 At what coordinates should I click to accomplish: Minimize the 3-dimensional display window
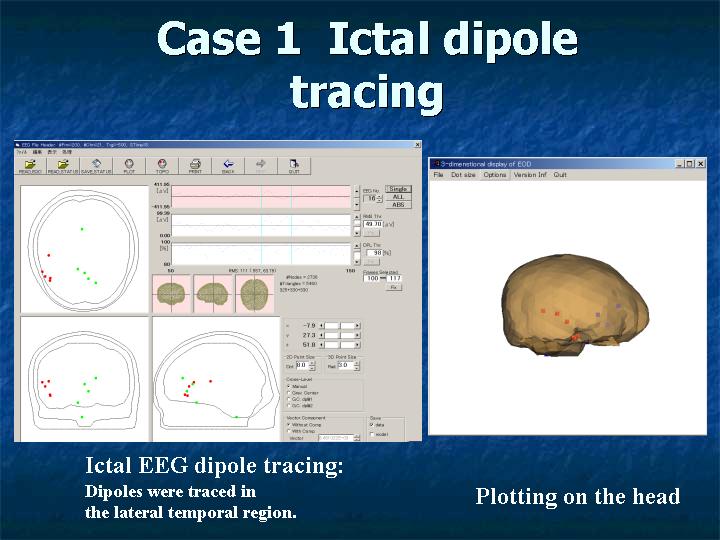[681, 163]
